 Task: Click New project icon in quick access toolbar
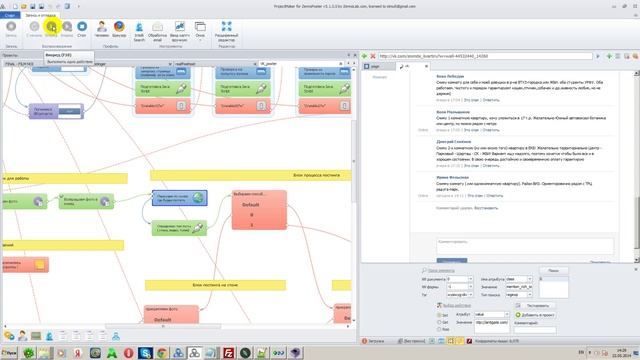pyautogui.click(x=15, y=7)
